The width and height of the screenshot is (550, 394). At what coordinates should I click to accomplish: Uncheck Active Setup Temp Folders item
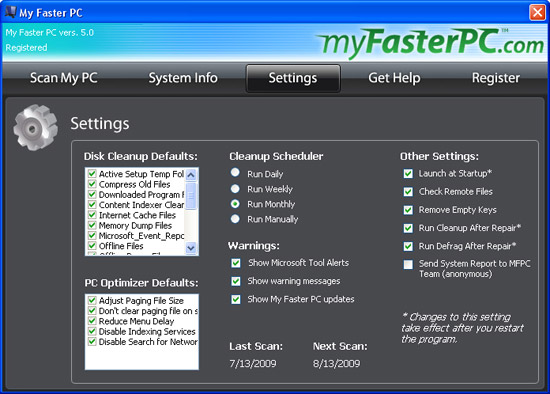point(92,174)
